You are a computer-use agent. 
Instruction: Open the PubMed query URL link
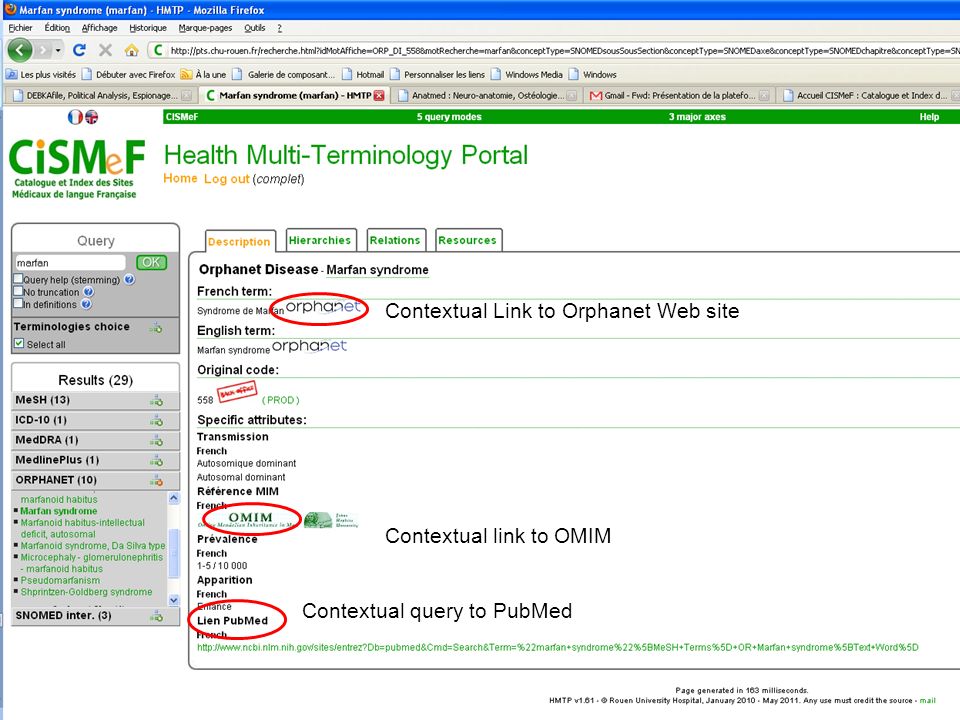coord(558,647)
